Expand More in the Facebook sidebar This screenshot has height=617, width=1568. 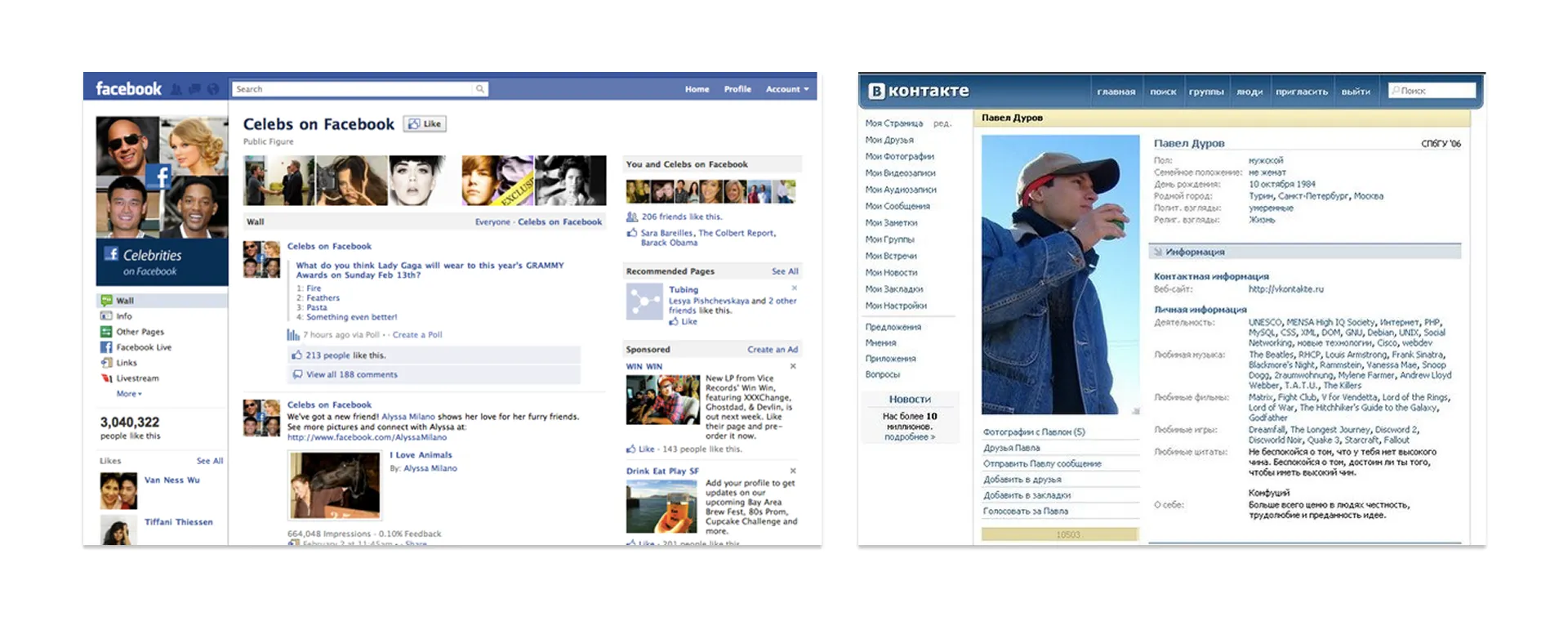pyautogui.click(x=128, y=394)
